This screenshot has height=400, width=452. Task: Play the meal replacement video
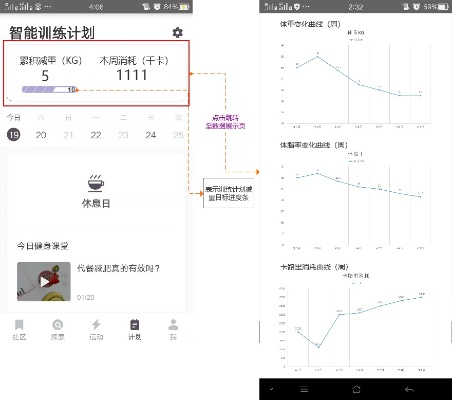(44, 282)
